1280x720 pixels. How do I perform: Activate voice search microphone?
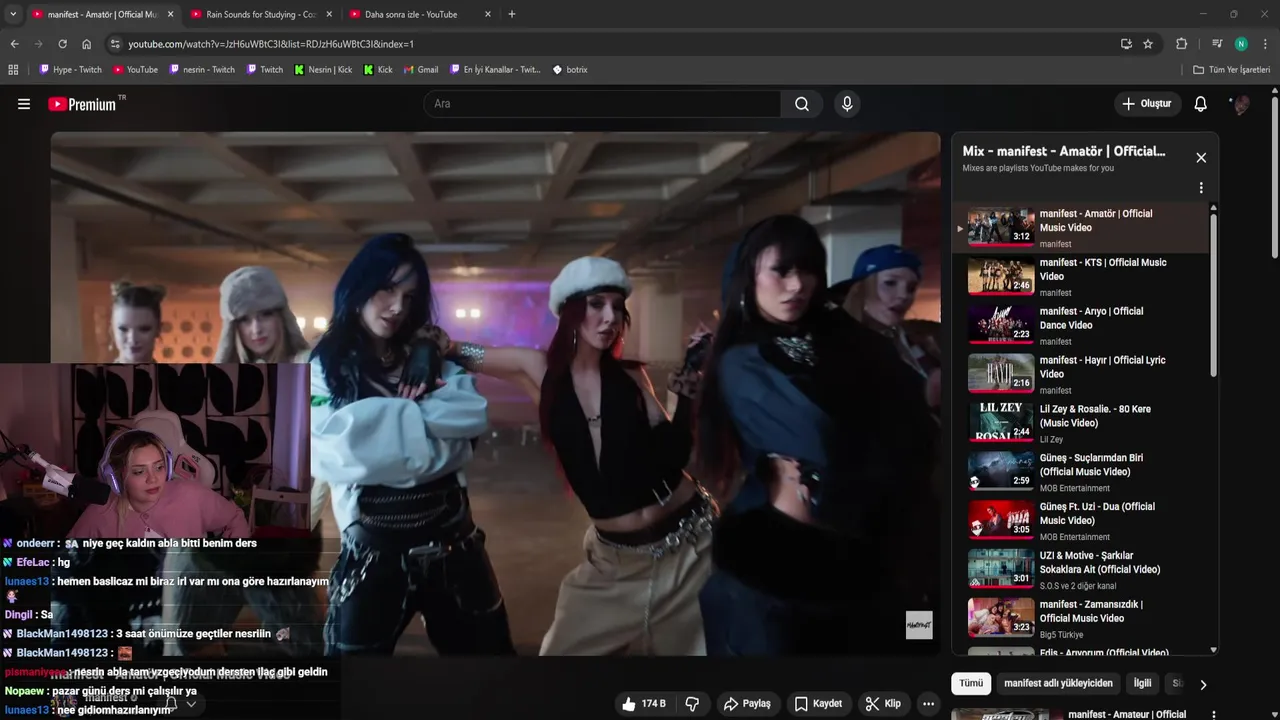(x=847, y=104)
